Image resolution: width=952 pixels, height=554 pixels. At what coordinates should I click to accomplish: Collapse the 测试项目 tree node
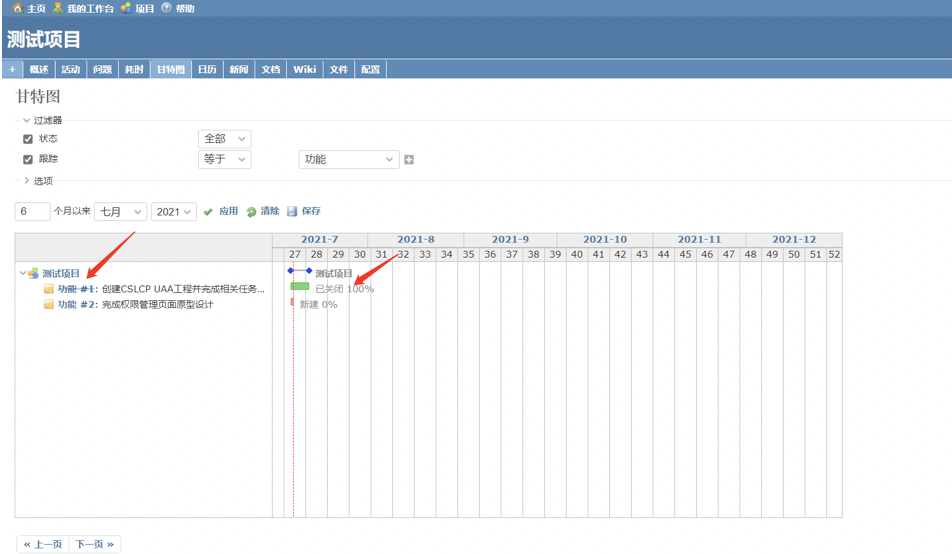[22, 273]
